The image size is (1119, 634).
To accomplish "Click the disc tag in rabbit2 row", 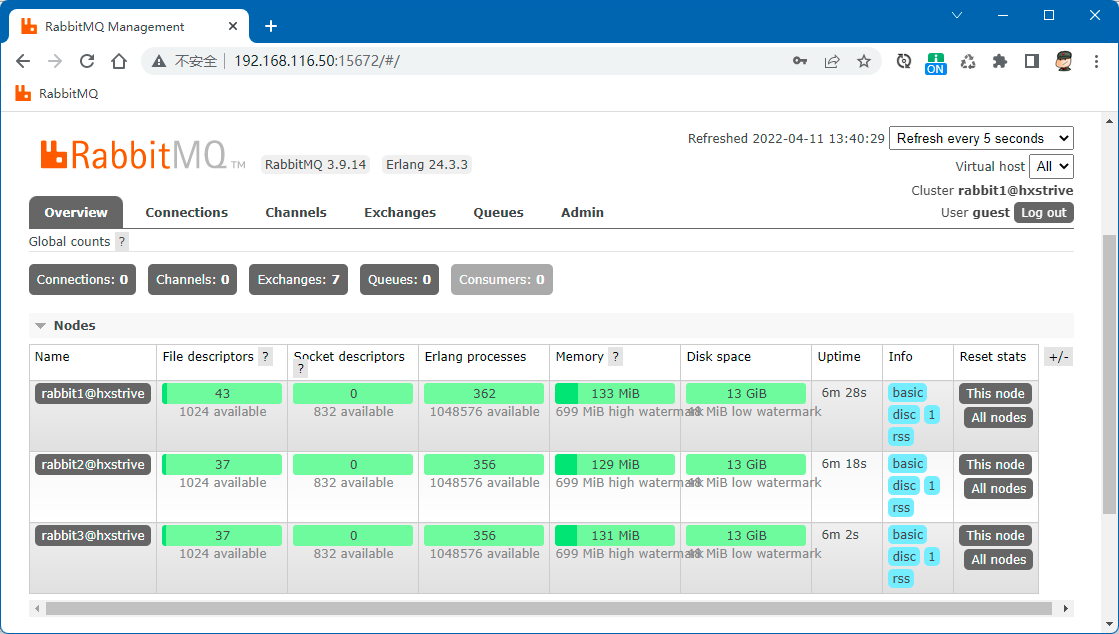I will tap(903, 485).
